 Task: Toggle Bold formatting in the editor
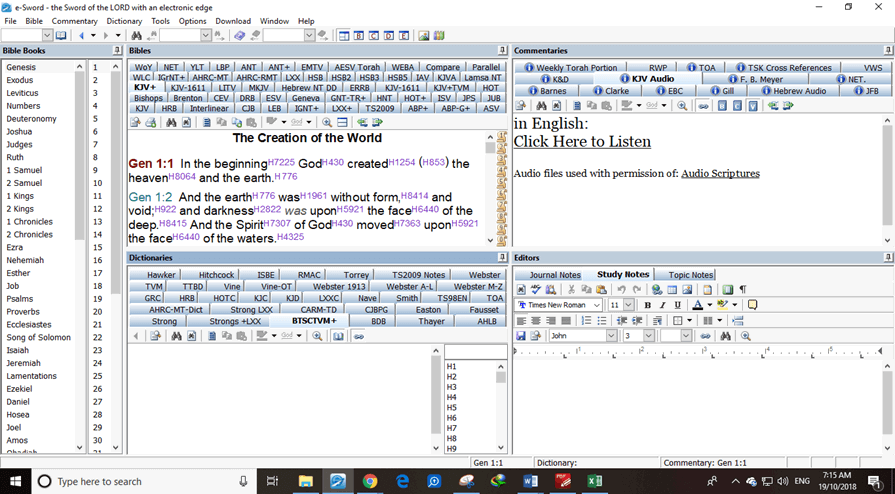point(647,305)
